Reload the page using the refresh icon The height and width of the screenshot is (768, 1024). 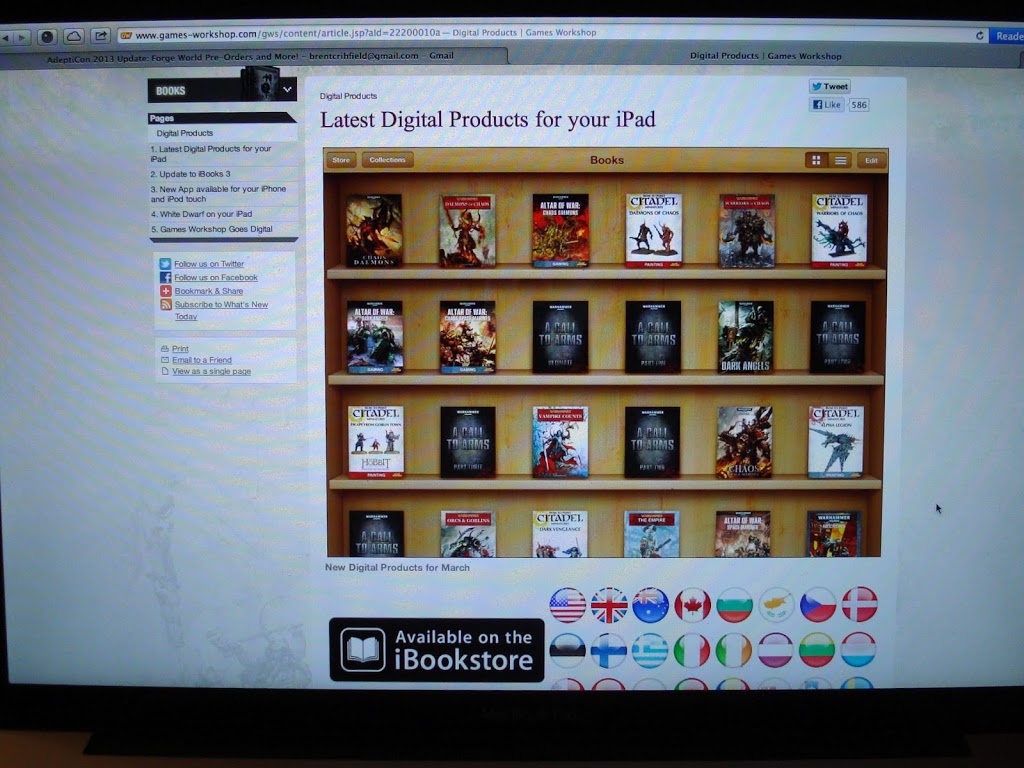click(980, 36)
